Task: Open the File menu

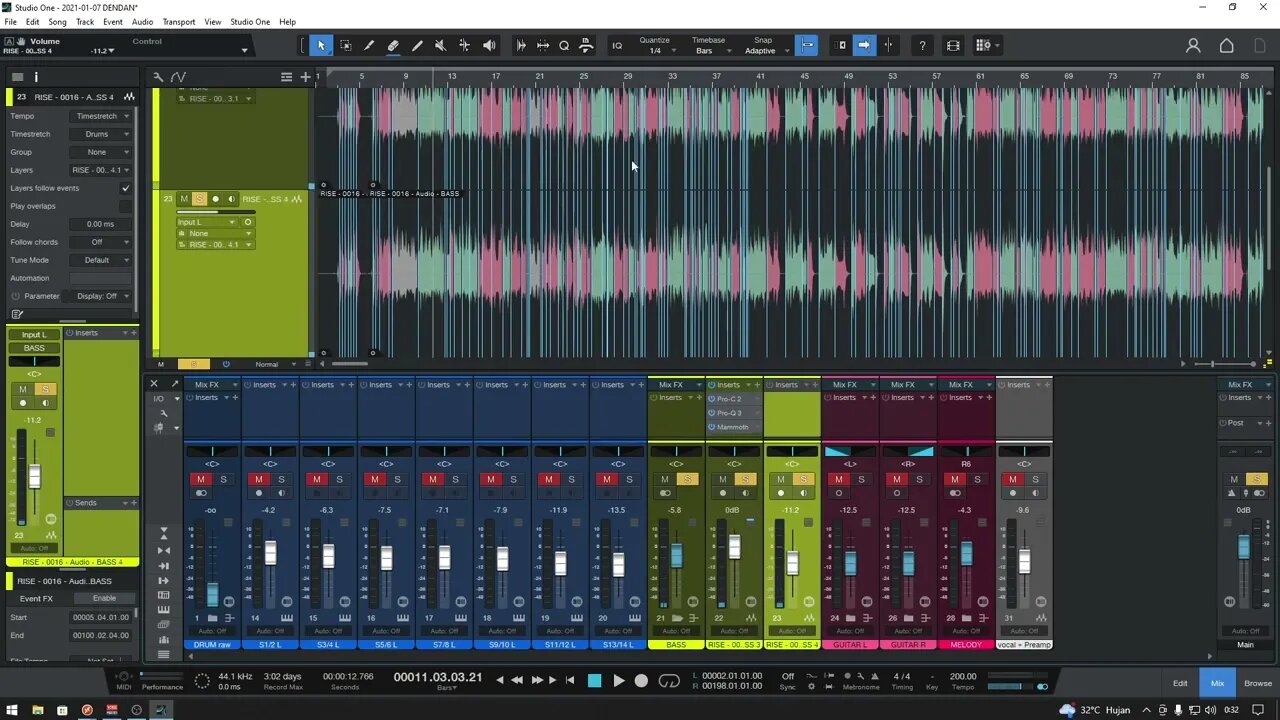Action: (x=10, y=22)
